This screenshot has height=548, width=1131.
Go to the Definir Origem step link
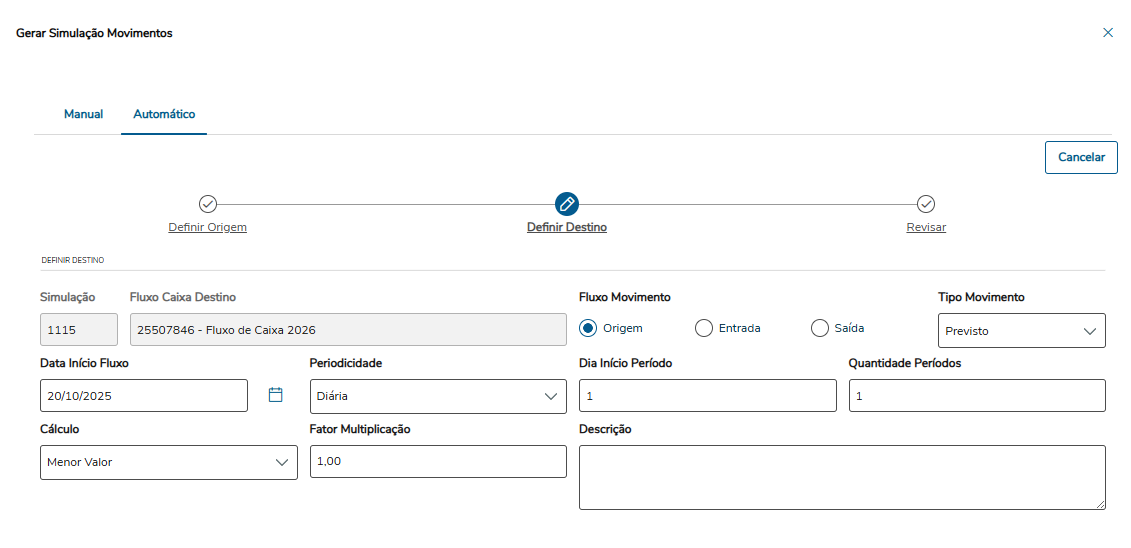click(x=208, y=227)
